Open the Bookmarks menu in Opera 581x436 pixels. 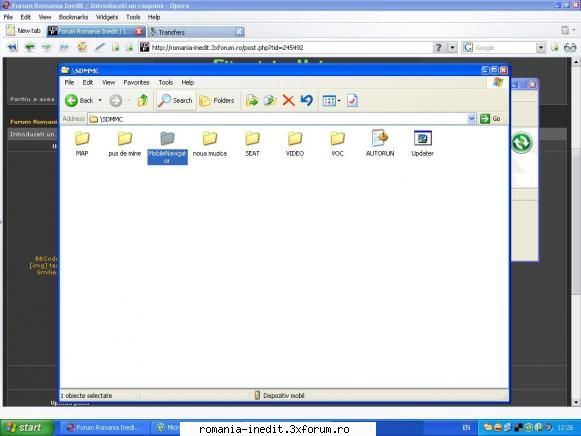73,17
